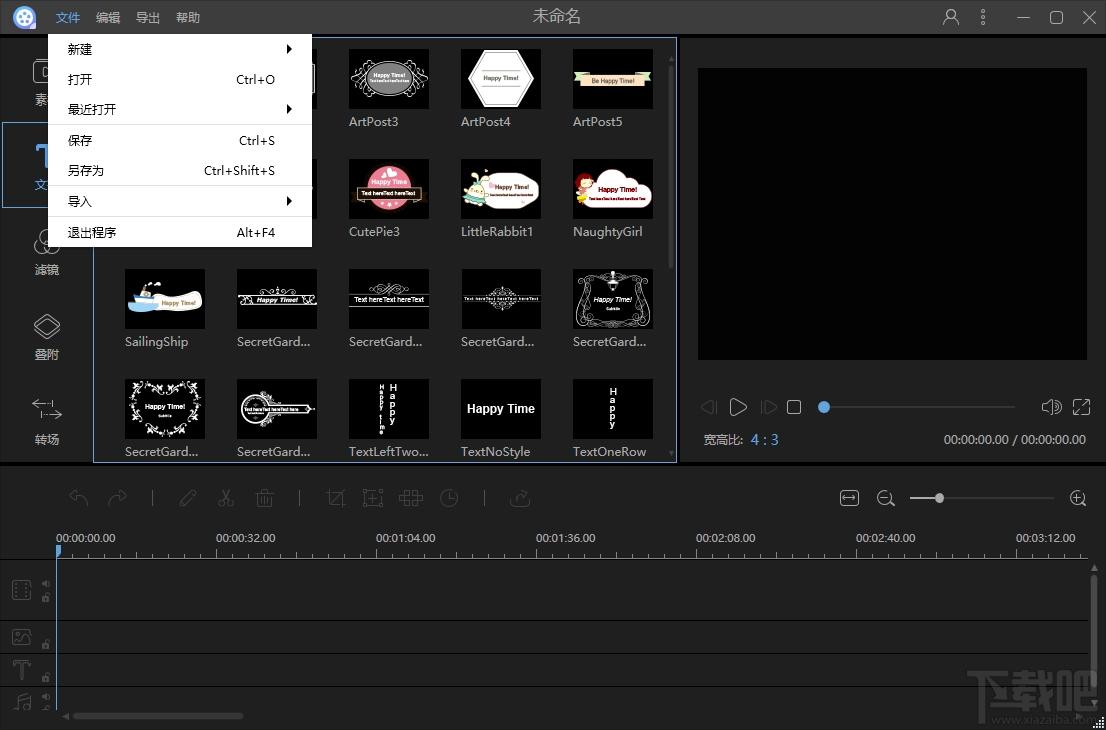Click the trash delete icon
The image size is (1106, 730).
265,499
